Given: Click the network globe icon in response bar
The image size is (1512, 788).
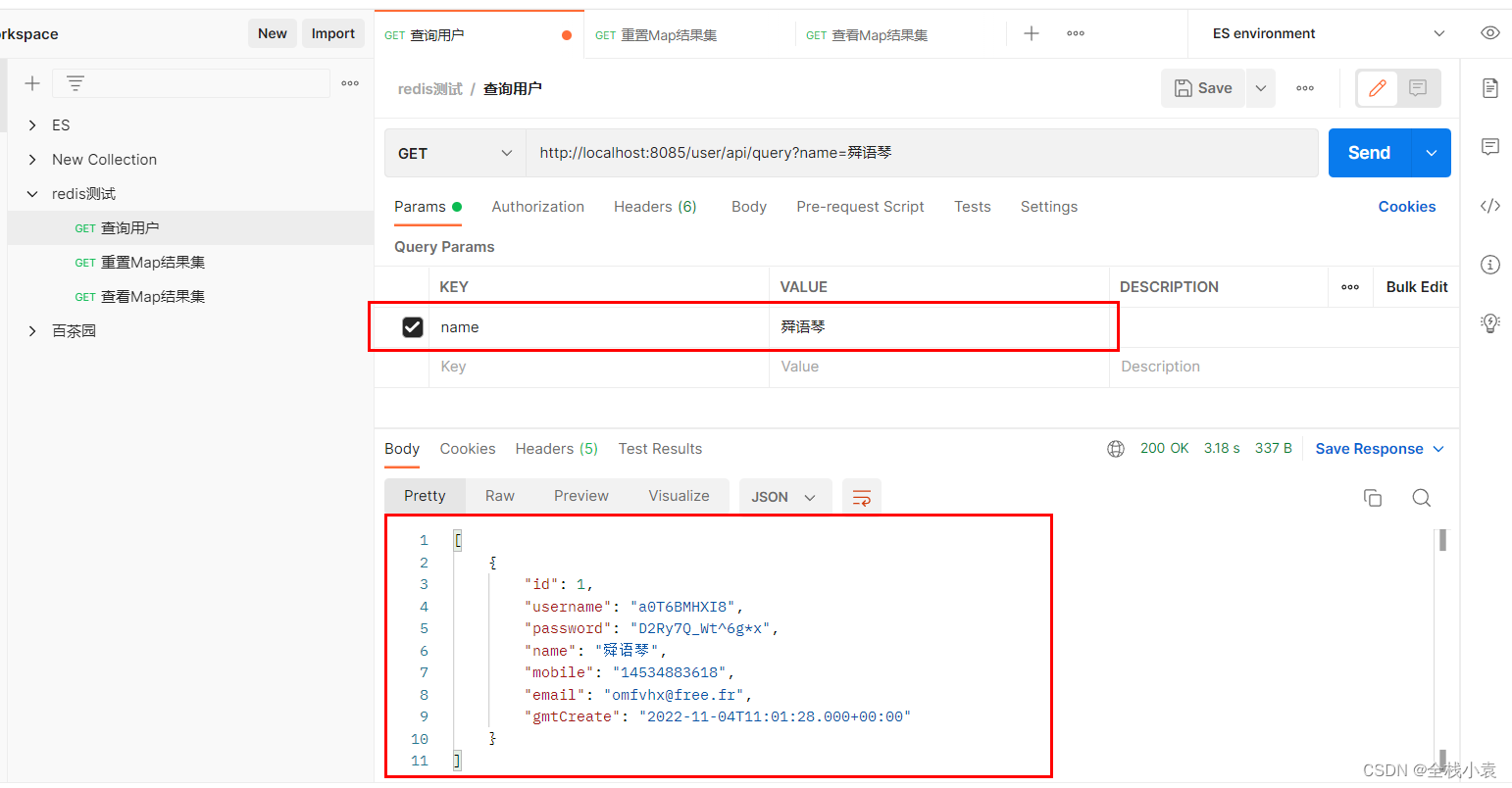Looking at the screenshot, I should click(1116, 449).
